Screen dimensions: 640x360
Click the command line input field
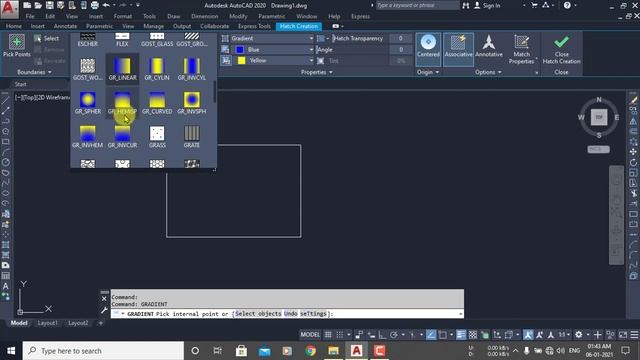(287, 313)
